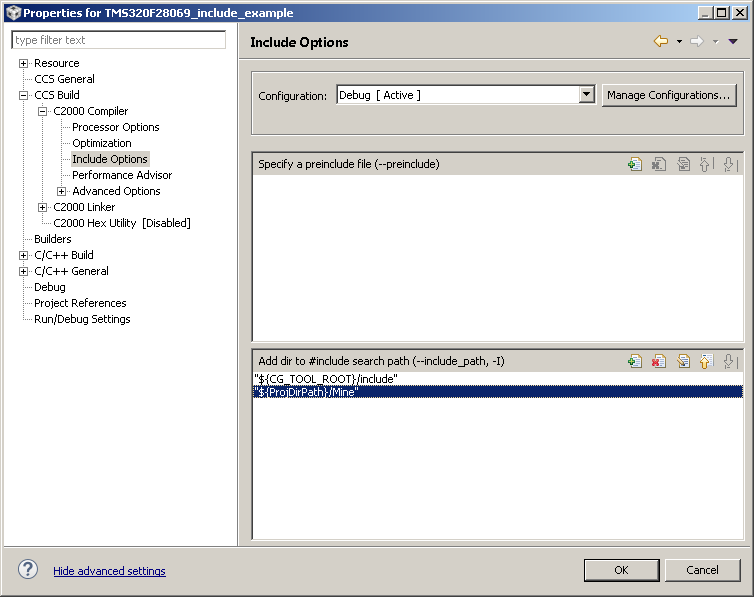Move the selected include path down

(729, 361)
